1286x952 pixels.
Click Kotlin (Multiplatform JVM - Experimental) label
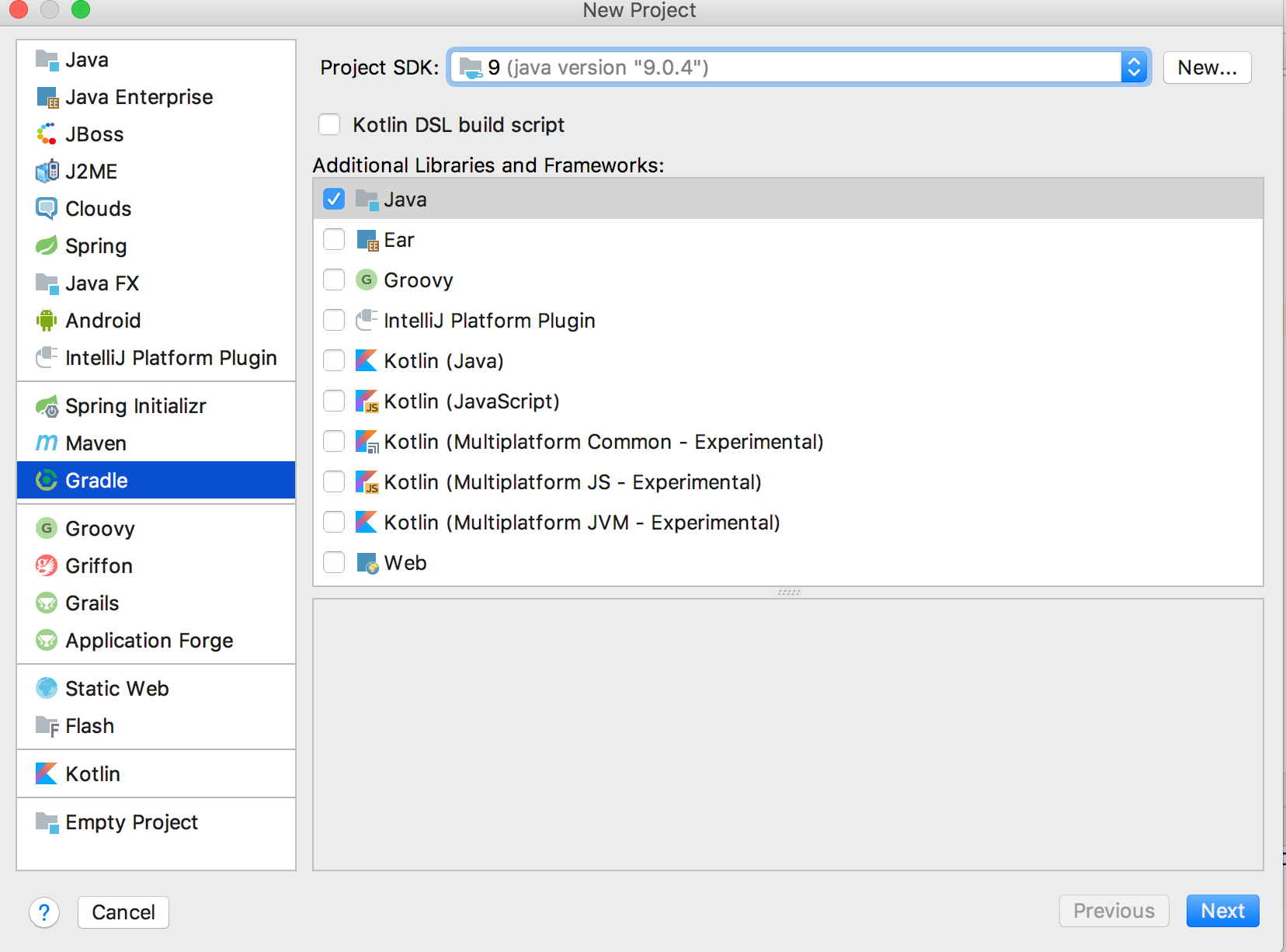click(x=582, y=523)
